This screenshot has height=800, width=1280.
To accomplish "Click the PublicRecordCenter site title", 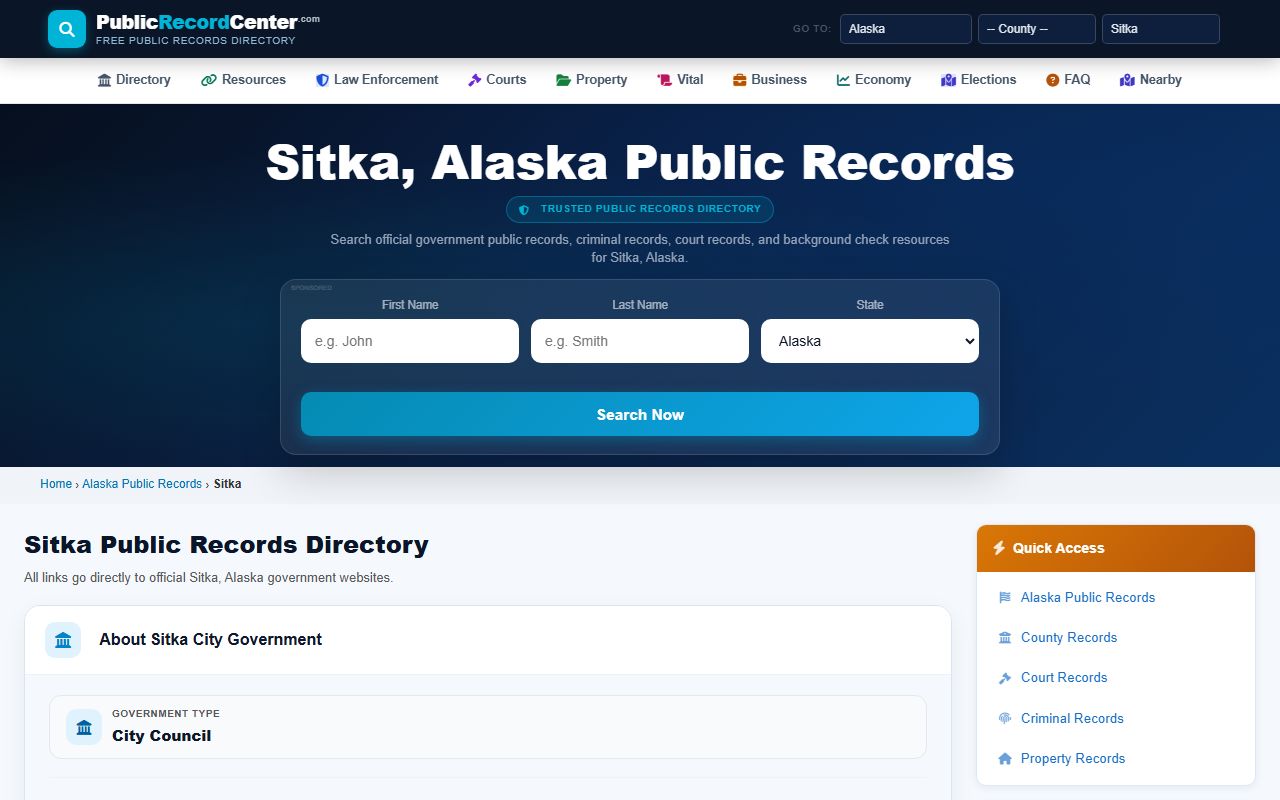I will [x=208, y=21].
